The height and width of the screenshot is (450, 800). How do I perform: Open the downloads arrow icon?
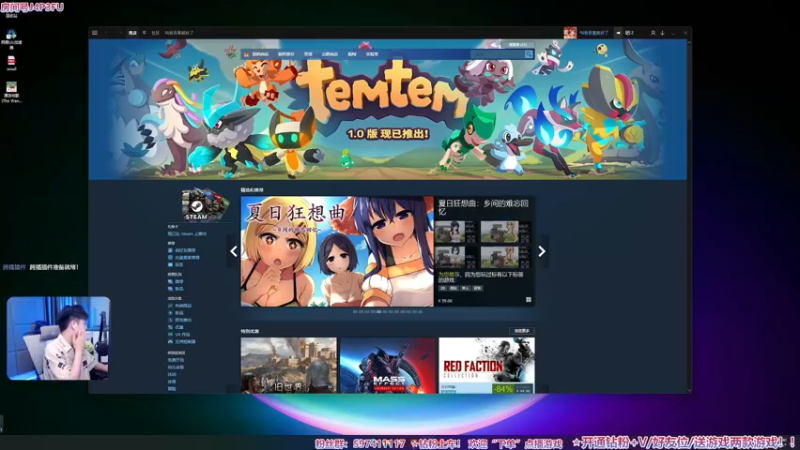coord(662,33)
